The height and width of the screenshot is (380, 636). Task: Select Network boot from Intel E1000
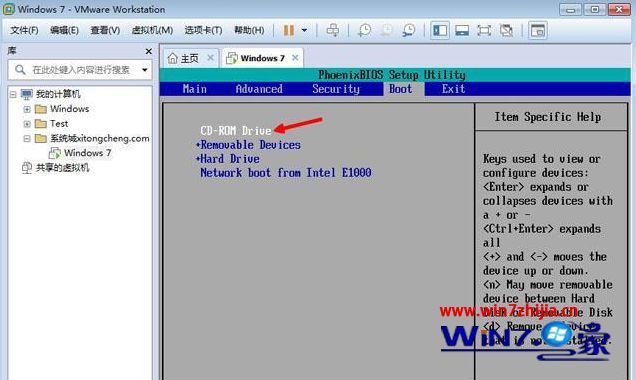[286, 172]
